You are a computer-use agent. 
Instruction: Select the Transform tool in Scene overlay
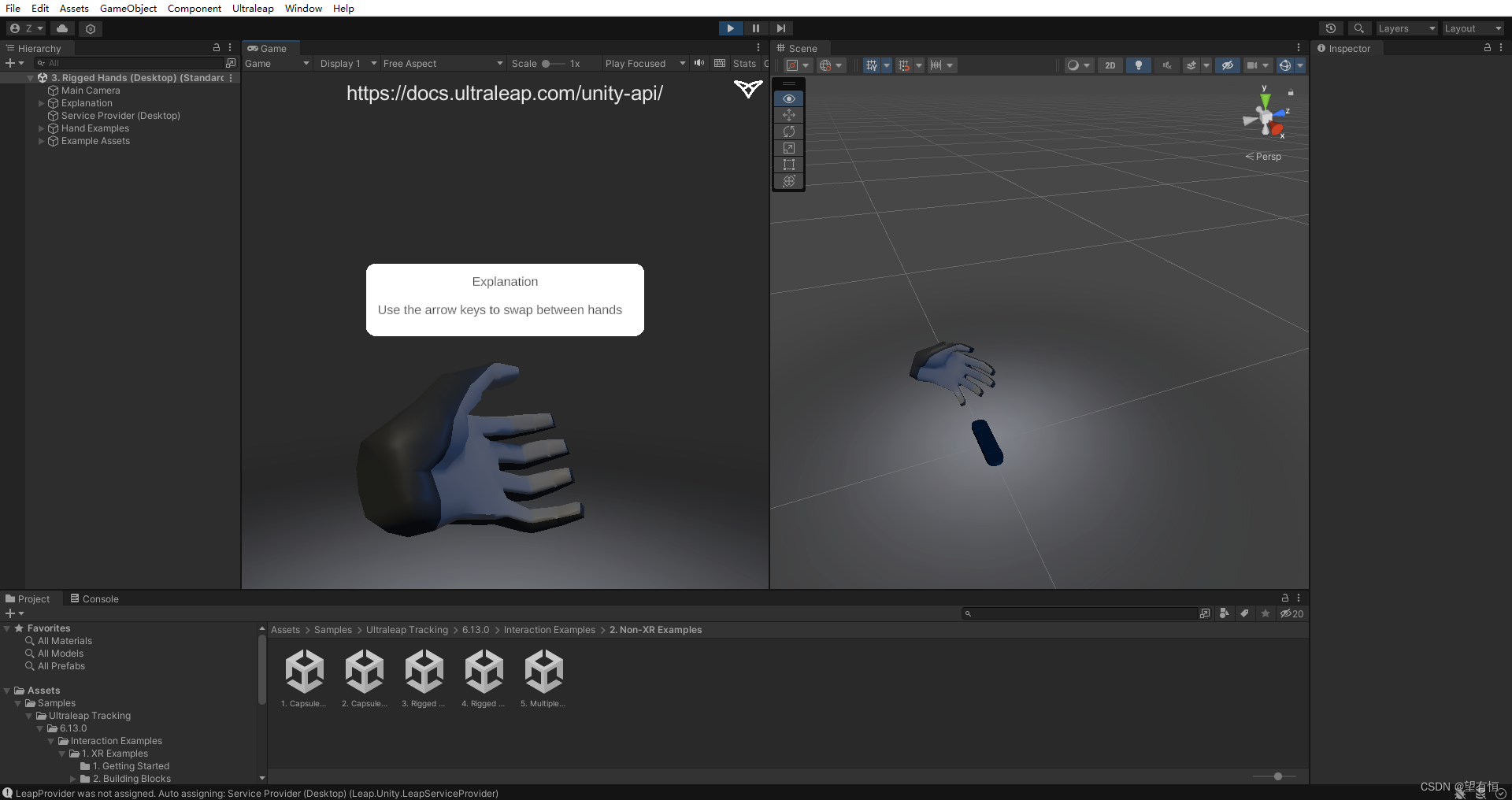[788, 181]
